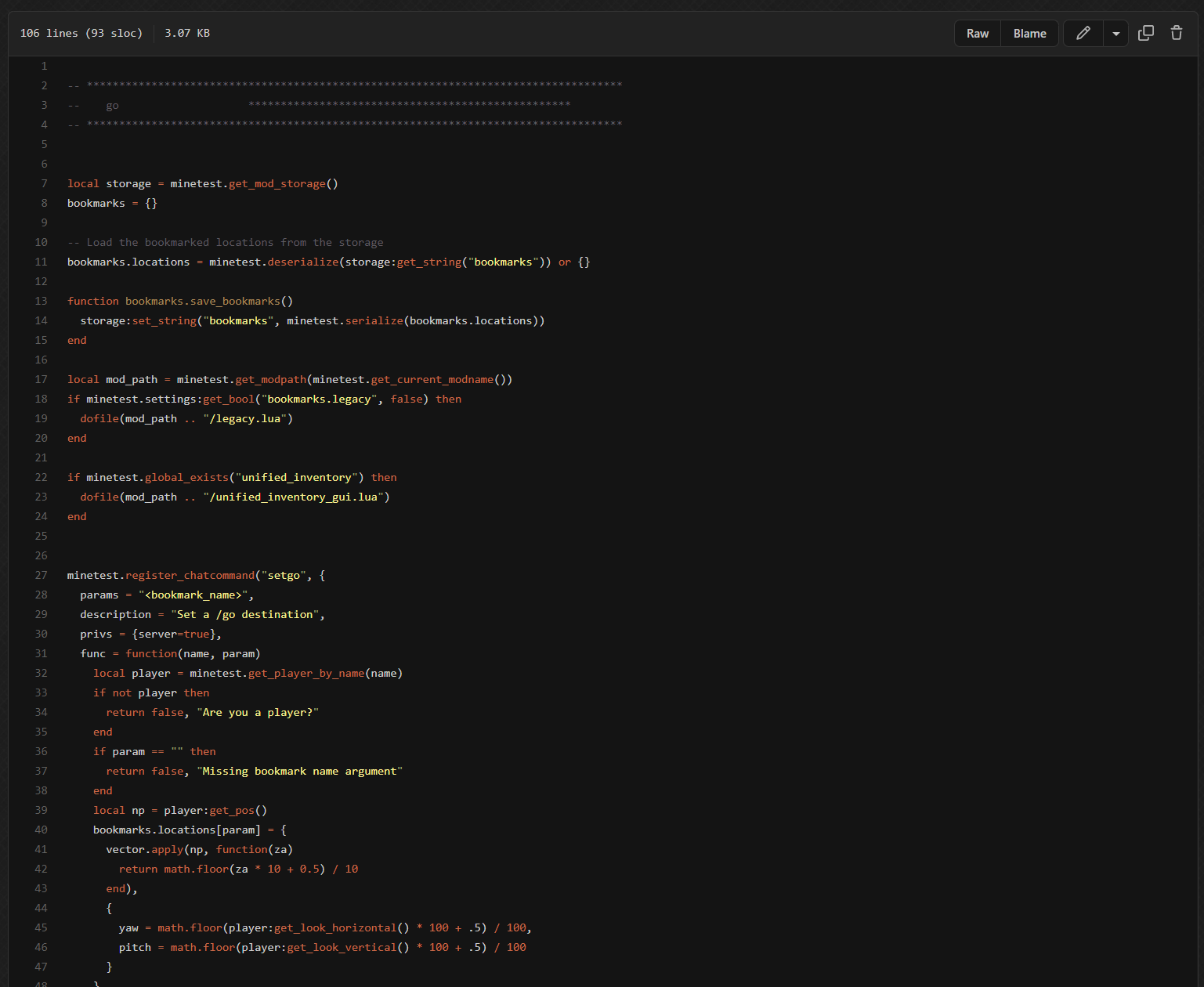Select line number 13
The width and height of the screenshot is (1204, 987).
(x=42, y=301)
